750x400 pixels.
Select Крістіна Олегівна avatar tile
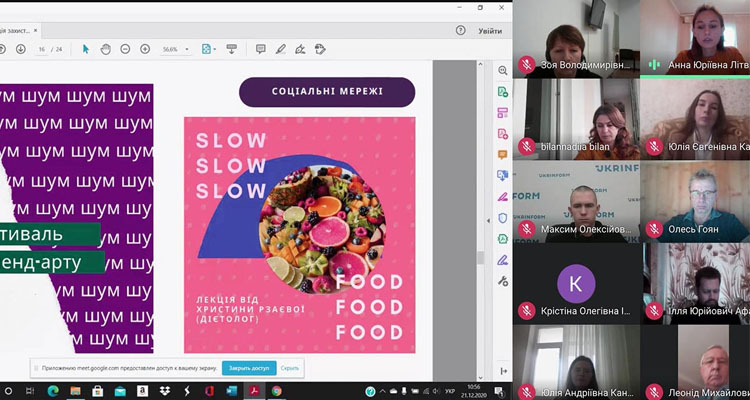point(576,284)
